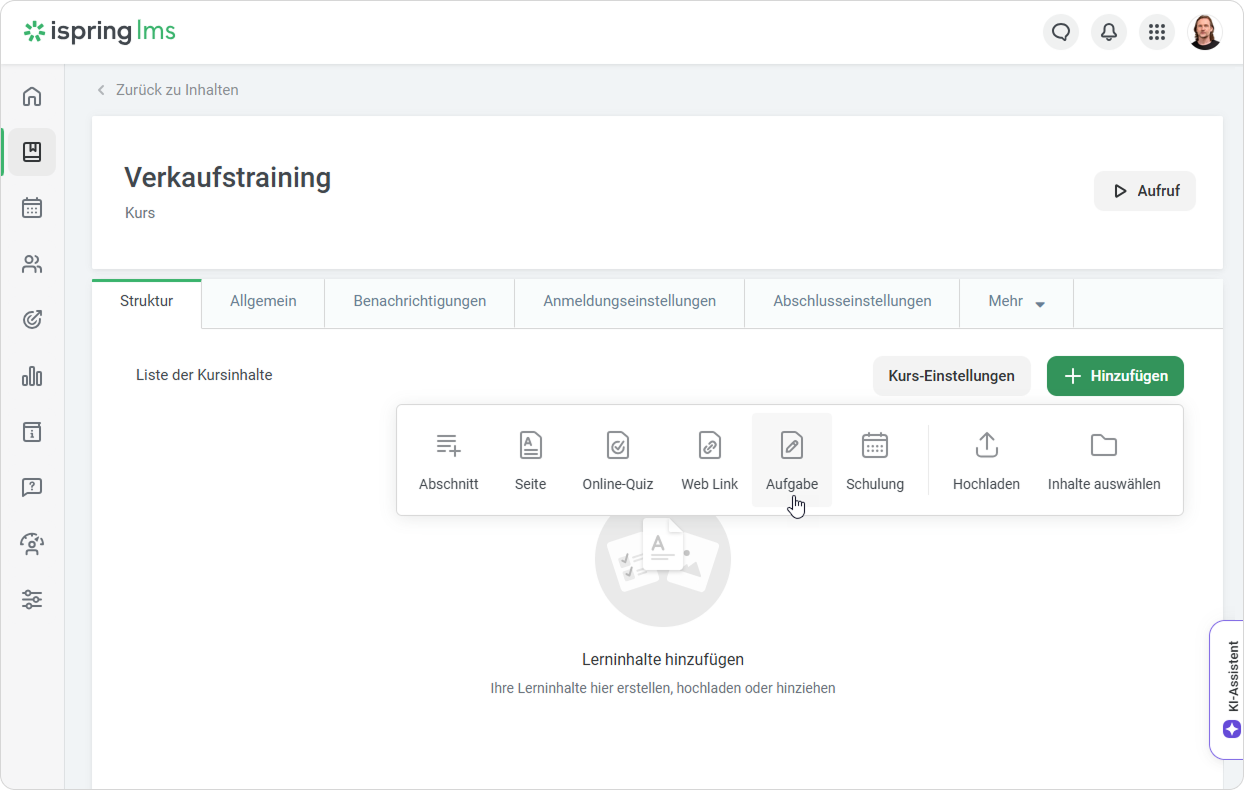
Task: Go back via Zurück zu Inhalten link
Action: 176,90
